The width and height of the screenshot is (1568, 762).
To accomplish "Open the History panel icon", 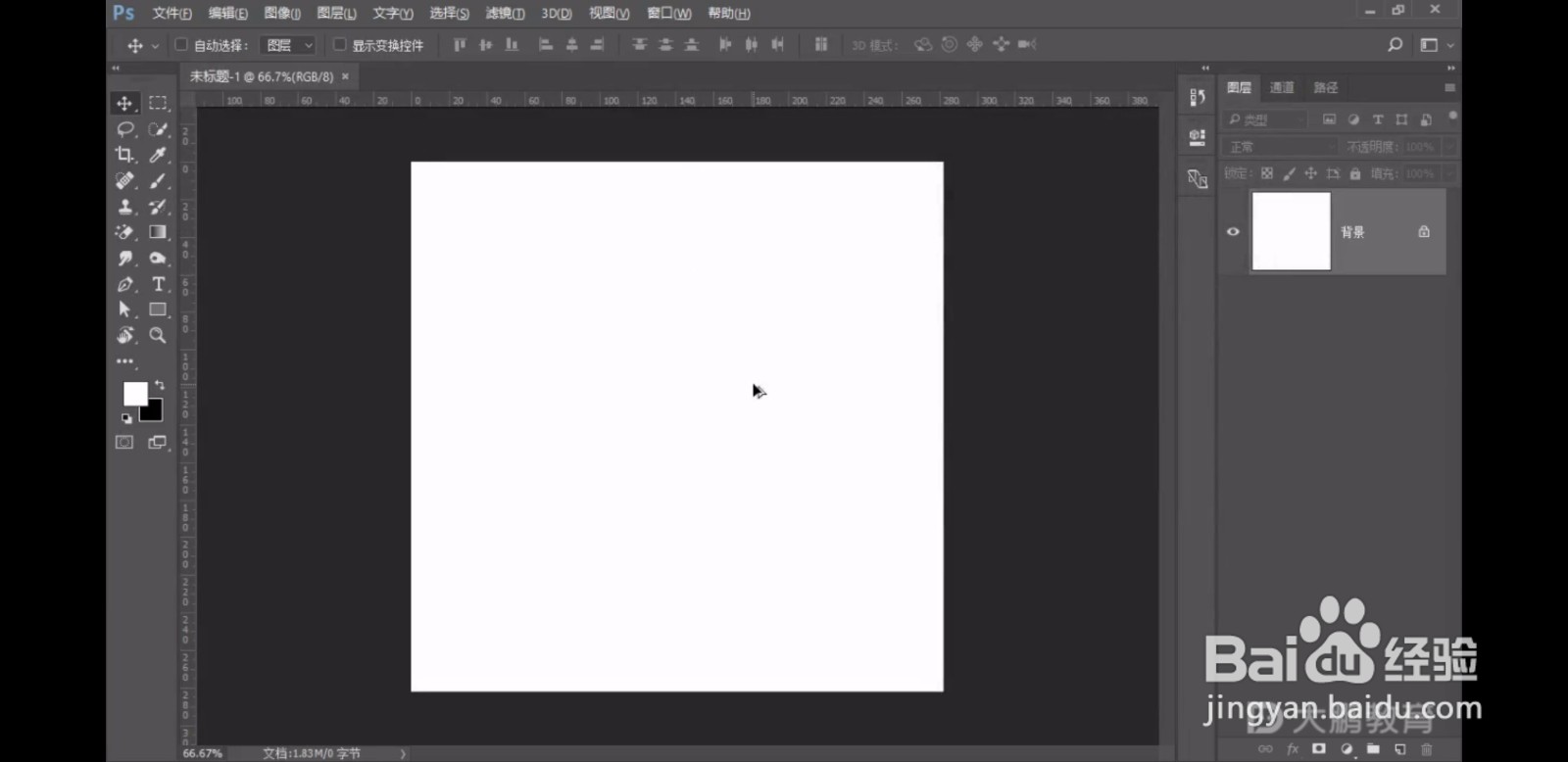I will [x=1197, y=97].
